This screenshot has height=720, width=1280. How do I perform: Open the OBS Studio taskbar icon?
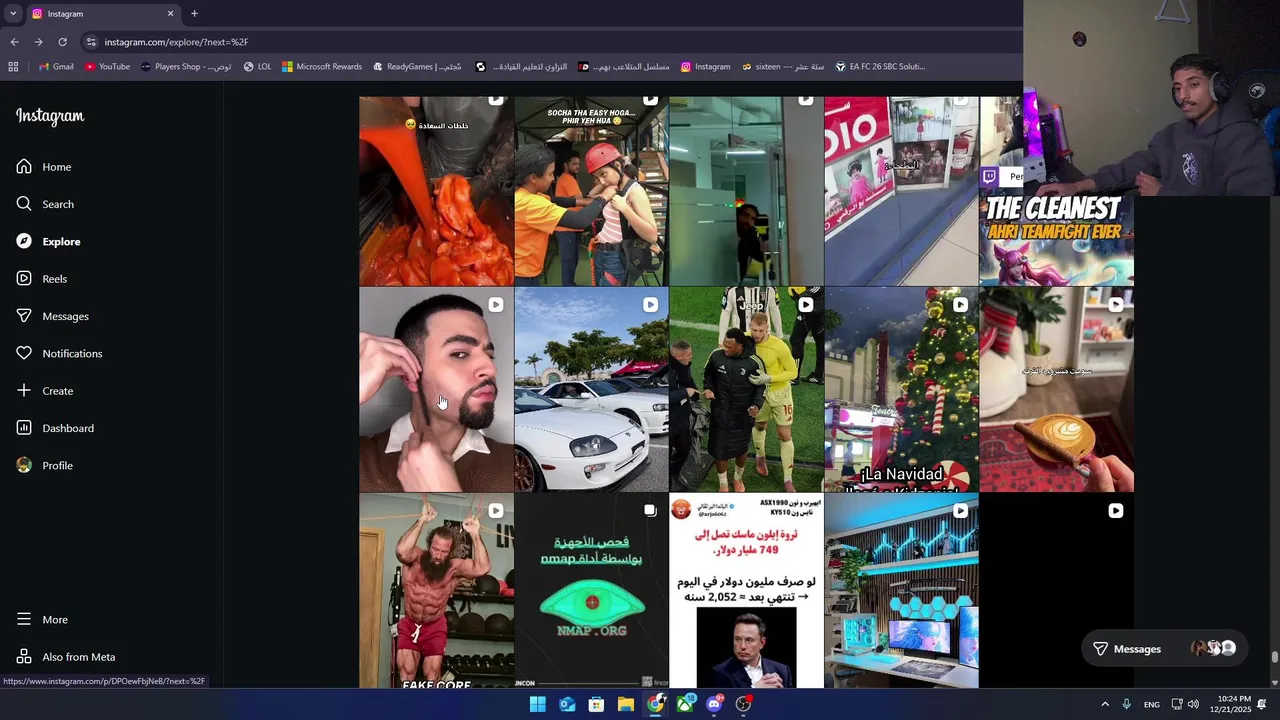click(743, 704)
